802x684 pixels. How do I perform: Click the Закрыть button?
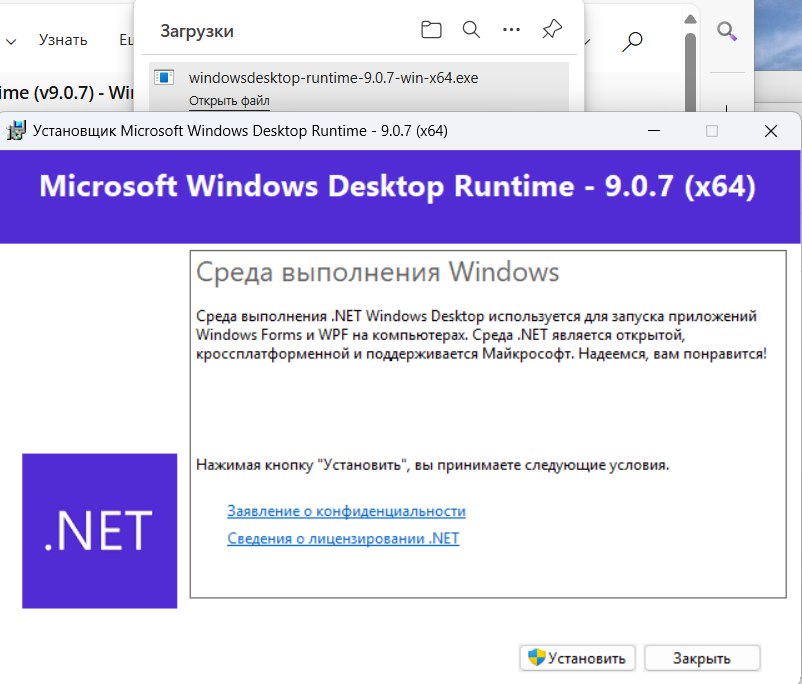(702, 658)
